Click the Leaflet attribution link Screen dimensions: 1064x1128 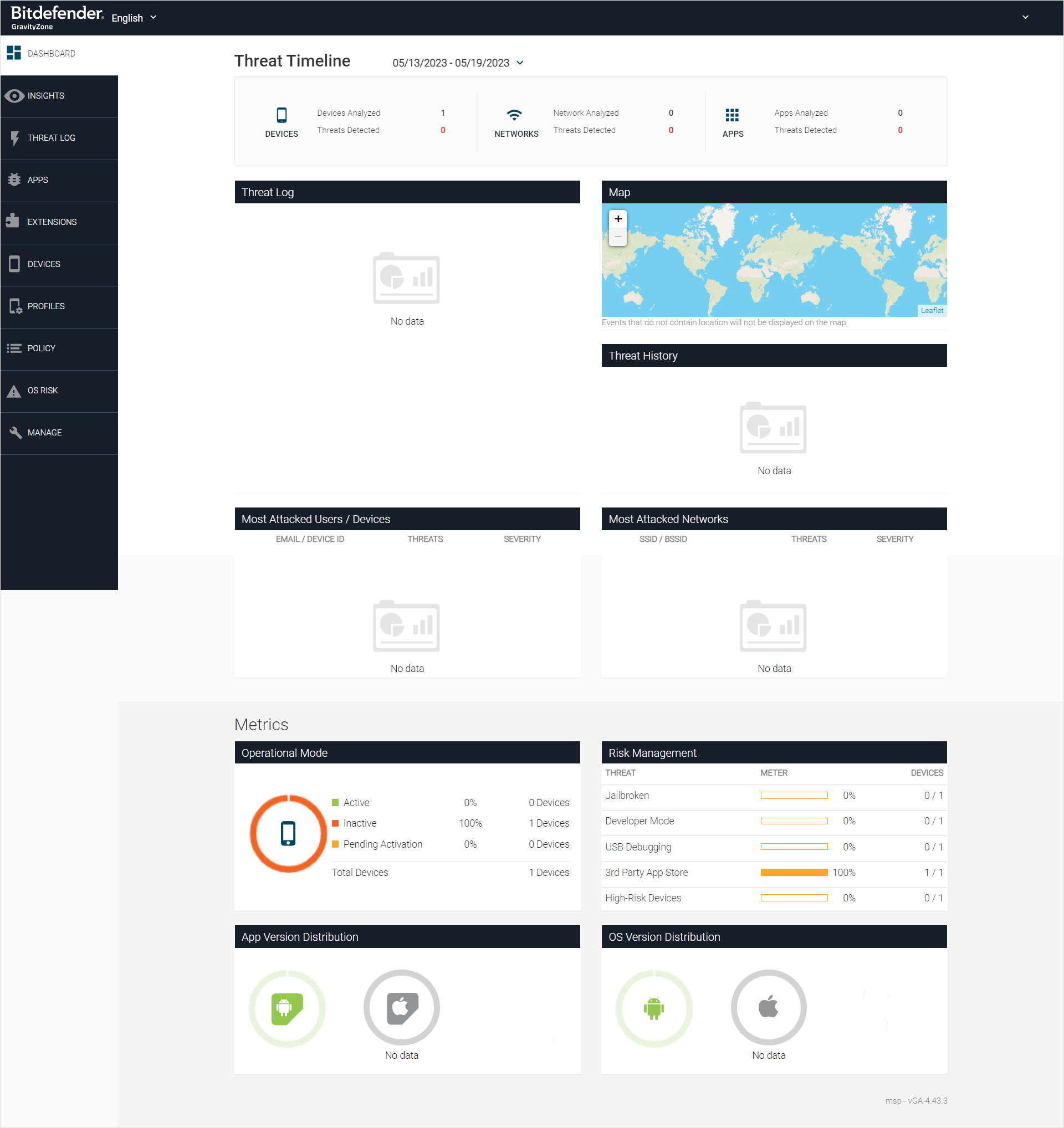932,310
